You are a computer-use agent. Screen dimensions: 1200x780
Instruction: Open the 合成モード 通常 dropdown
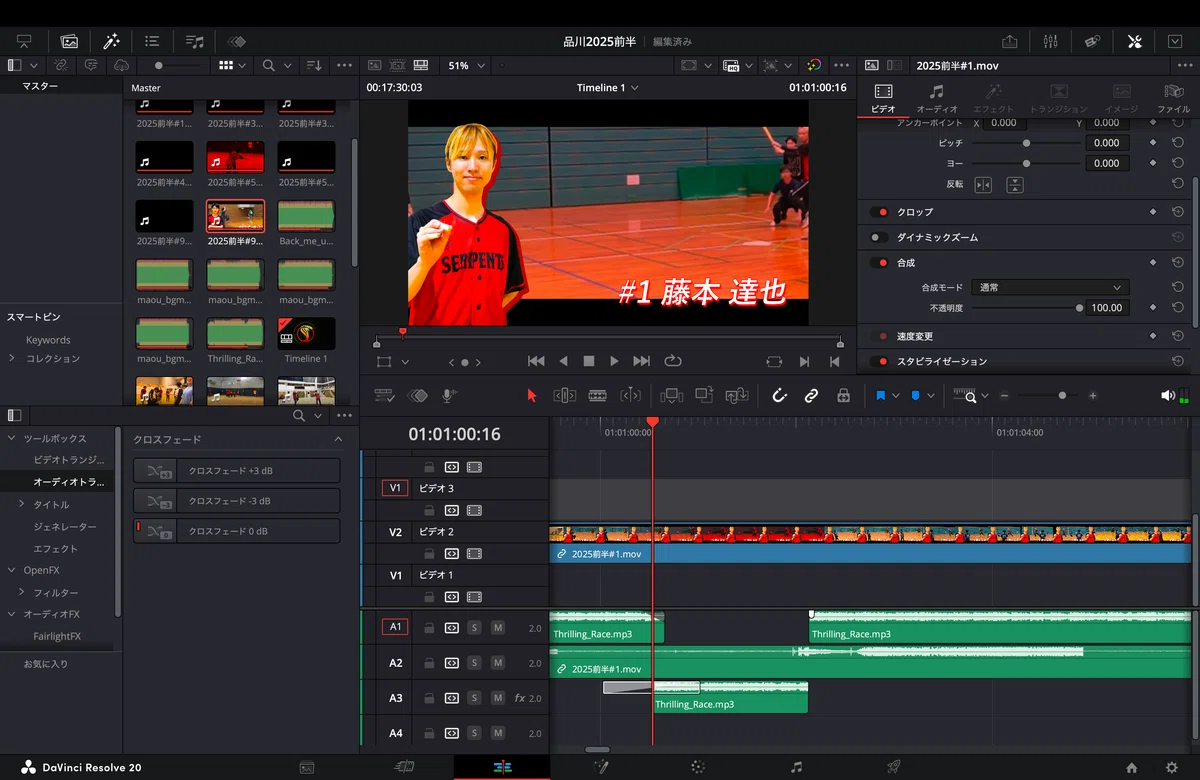[1050, 287]
